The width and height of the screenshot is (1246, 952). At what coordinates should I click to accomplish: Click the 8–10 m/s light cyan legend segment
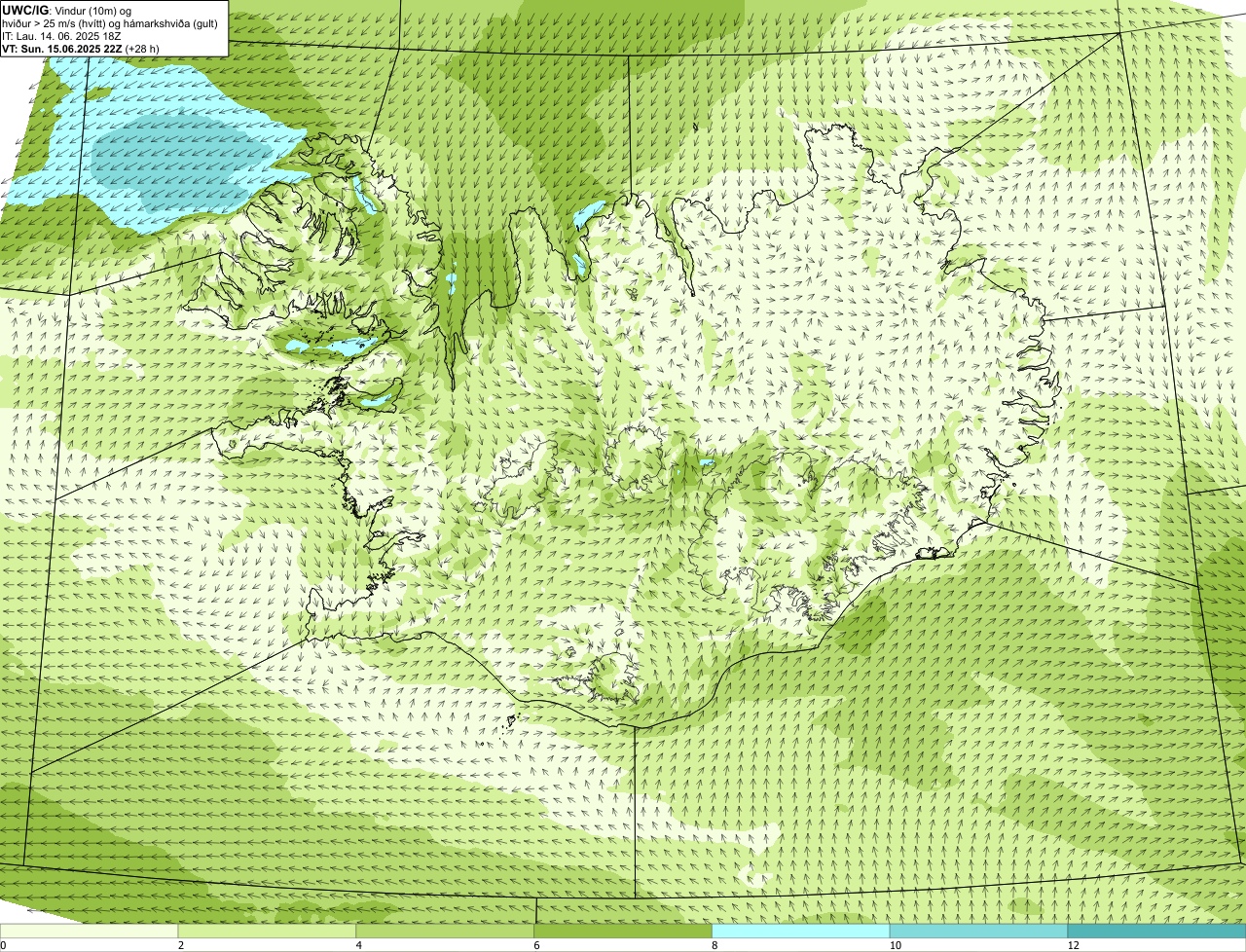pos(802,932)
